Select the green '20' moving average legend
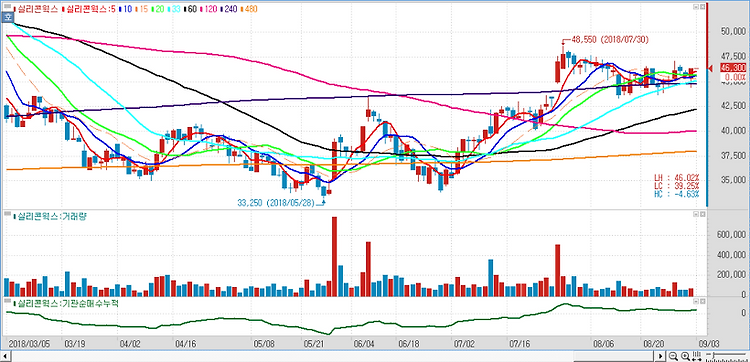This screenshot has height=362, width=750. (x=158, y=8)
